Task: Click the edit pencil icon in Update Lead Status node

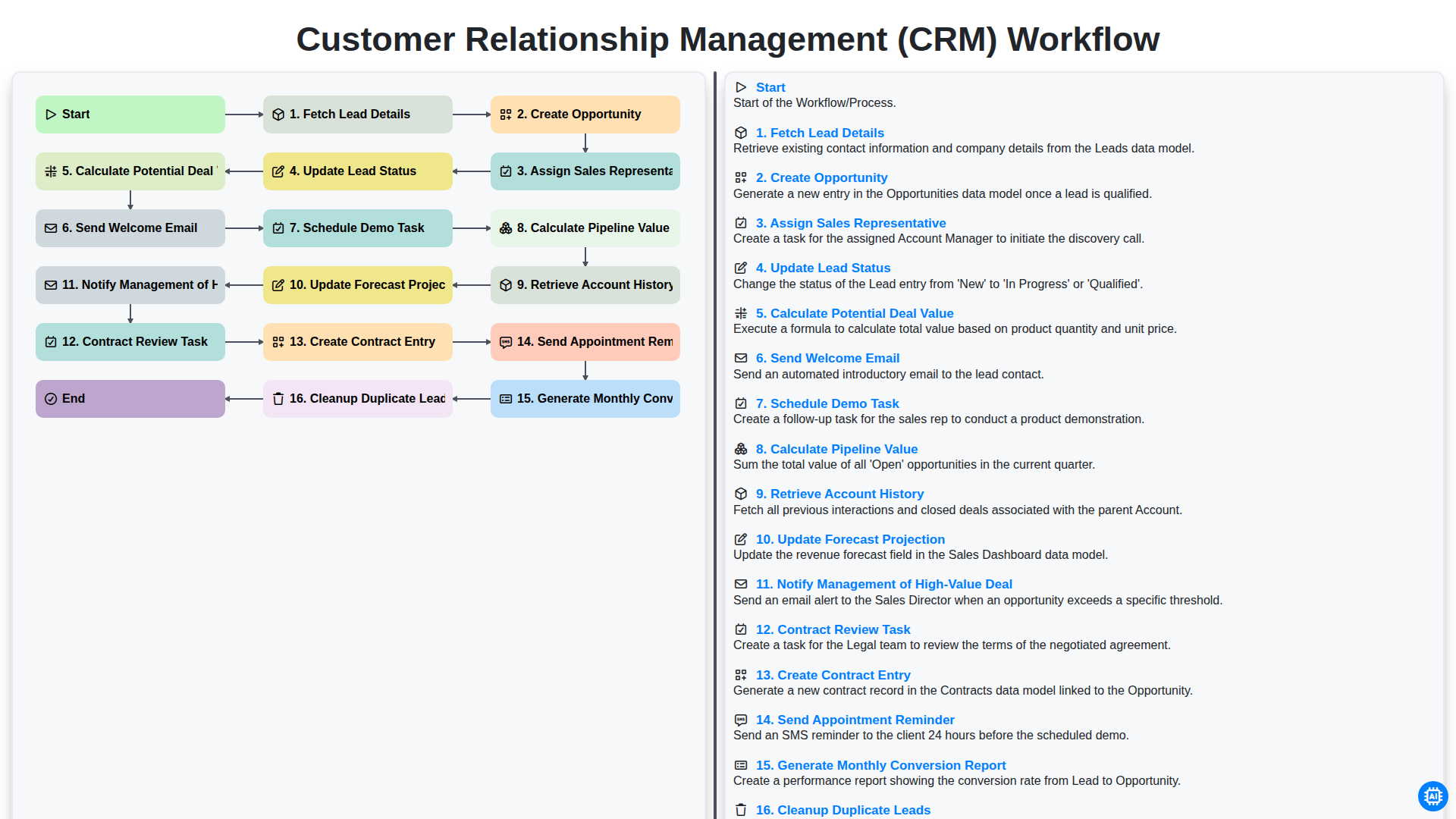Action: pos(278,171)
